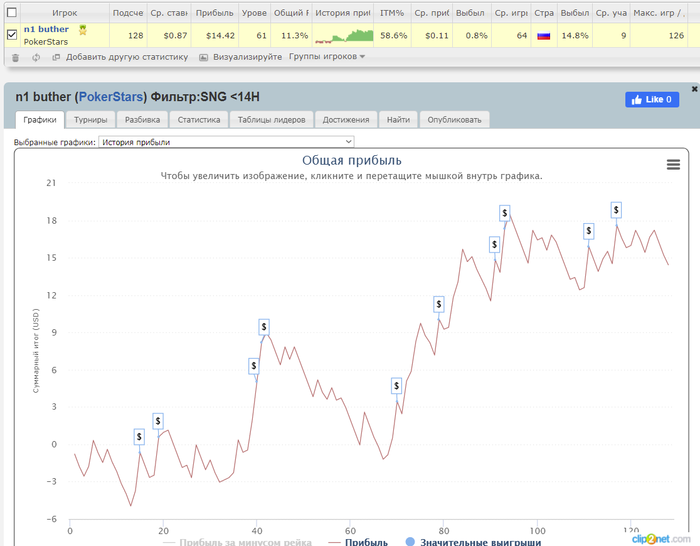The width and height of the screenshot is (700, 546).
Task: Click the refresh arrows icon
Action: tap(36, 58)
